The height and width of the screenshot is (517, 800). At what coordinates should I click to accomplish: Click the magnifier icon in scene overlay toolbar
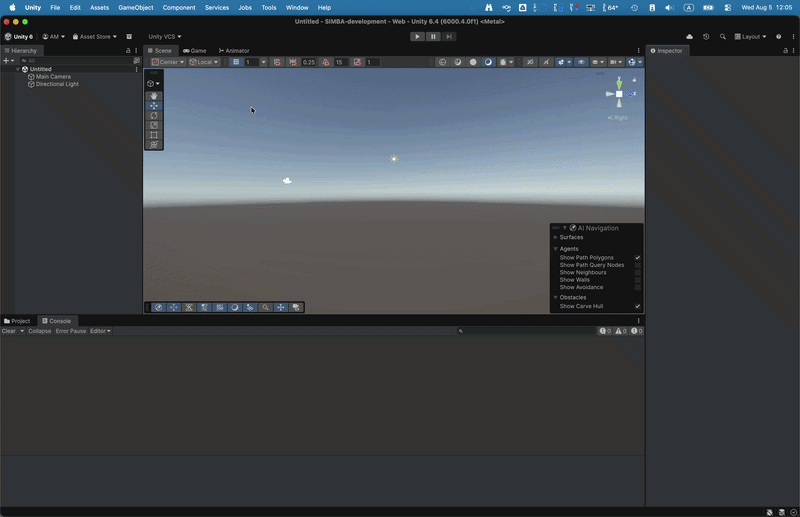point(265,307)
